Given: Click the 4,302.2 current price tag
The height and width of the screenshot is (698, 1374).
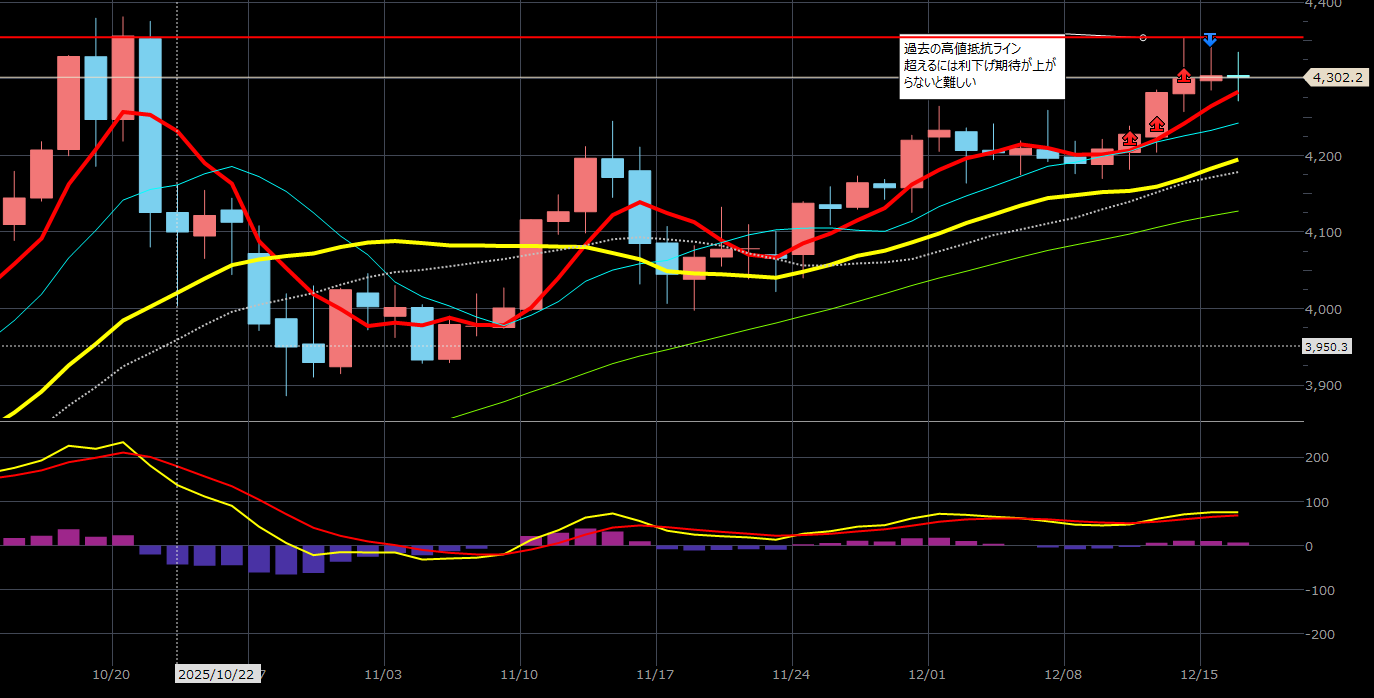Looking at the screenshot, I should click(1338, 76).
